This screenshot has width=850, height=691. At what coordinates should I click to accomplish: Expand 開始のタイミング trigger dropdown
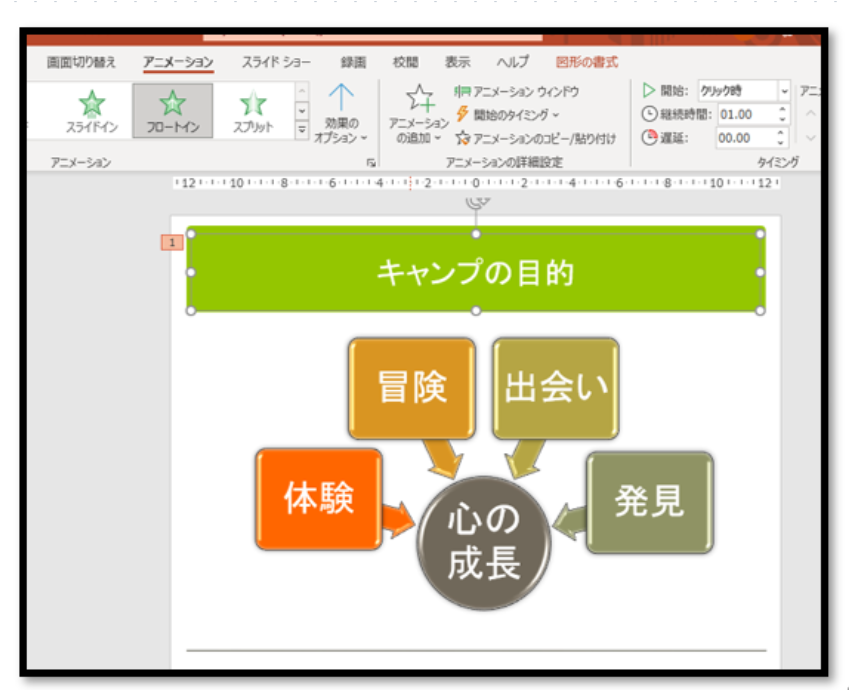[508, 115]
